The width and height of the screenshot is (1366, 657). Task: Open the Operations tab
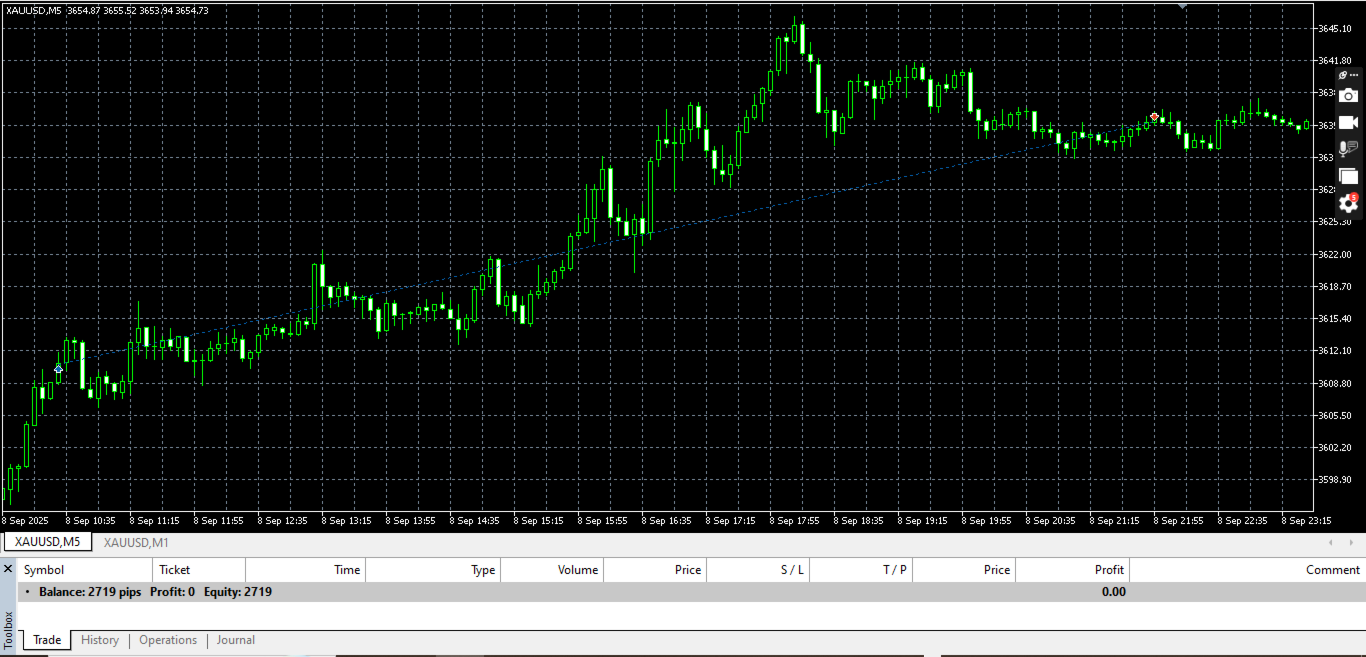point(168,640)
